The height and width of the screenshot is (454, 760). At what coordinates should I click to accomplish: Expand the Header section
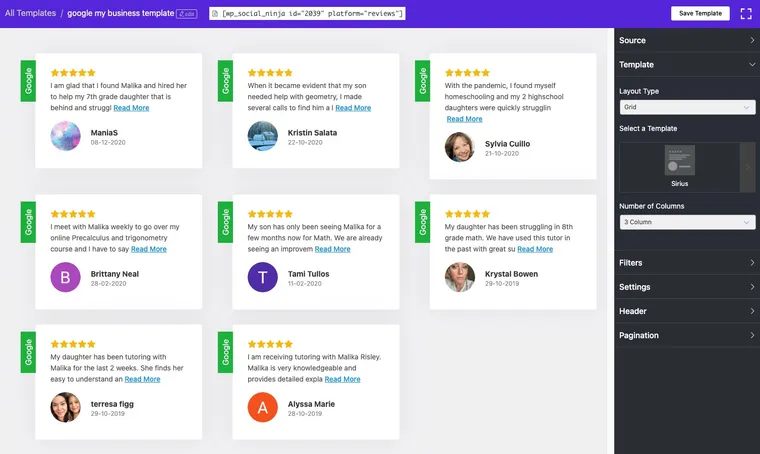[x=687, y=311]
